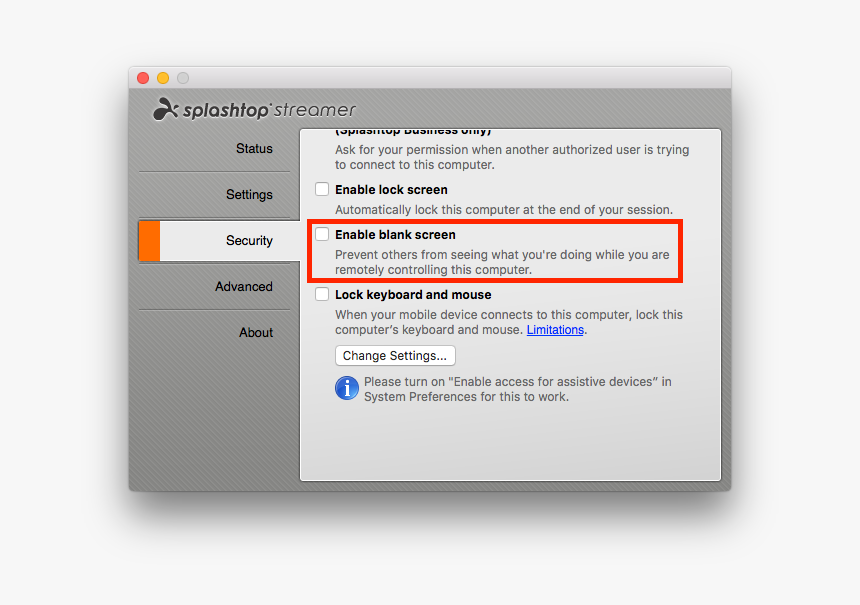Open the About tab
Screen dimensions: 860x605
pos(256,332)
